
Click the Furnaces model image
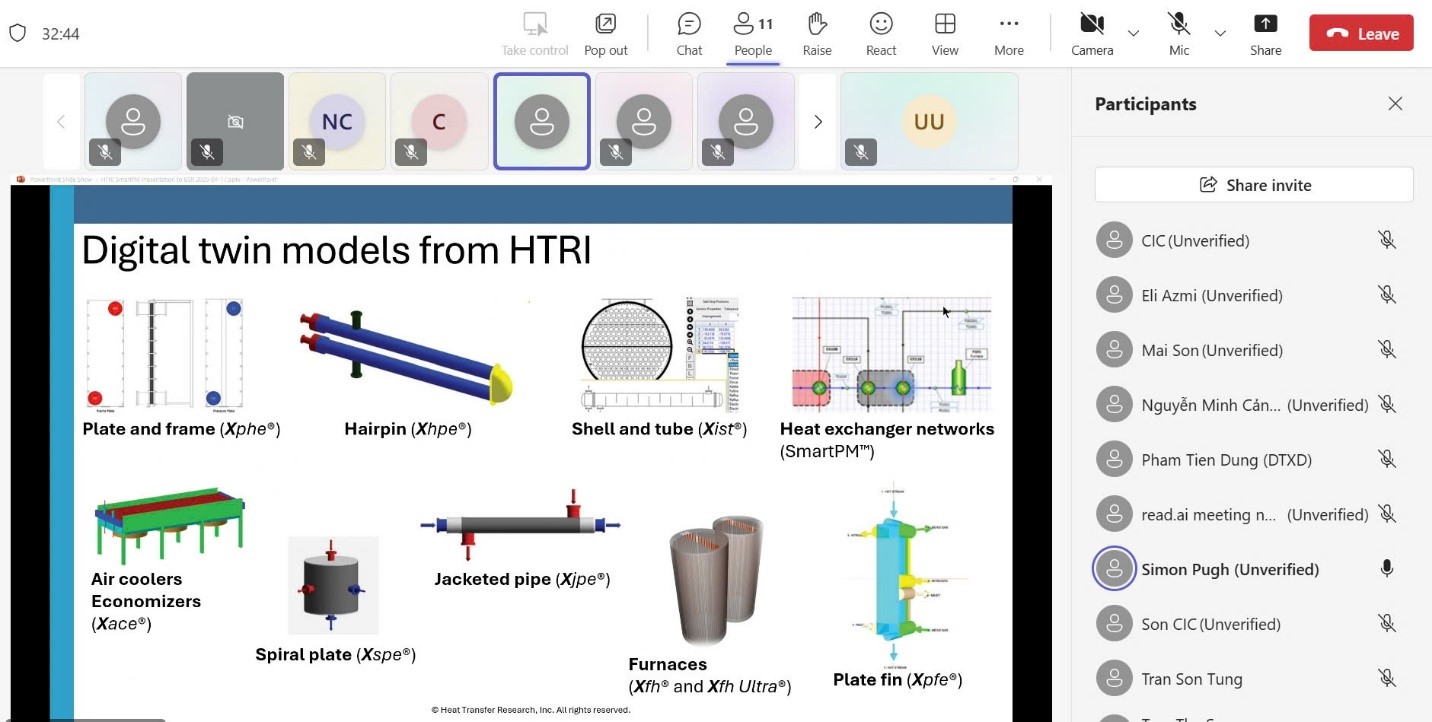click(716, 581)
